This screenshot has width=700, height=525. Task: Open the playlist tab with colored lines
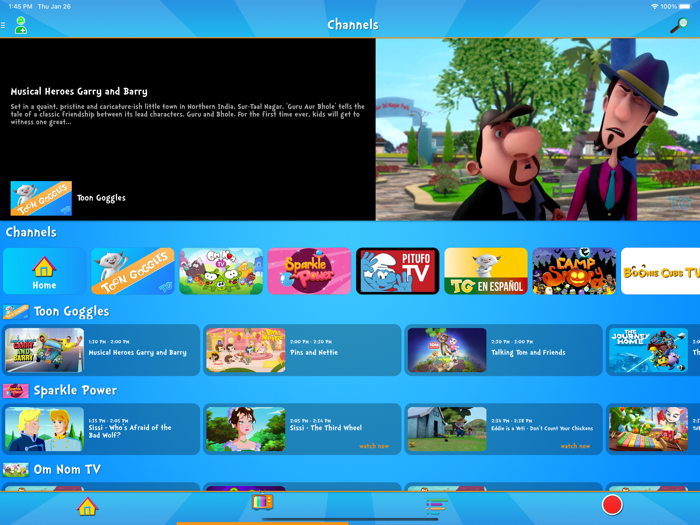tap(436, 505)
